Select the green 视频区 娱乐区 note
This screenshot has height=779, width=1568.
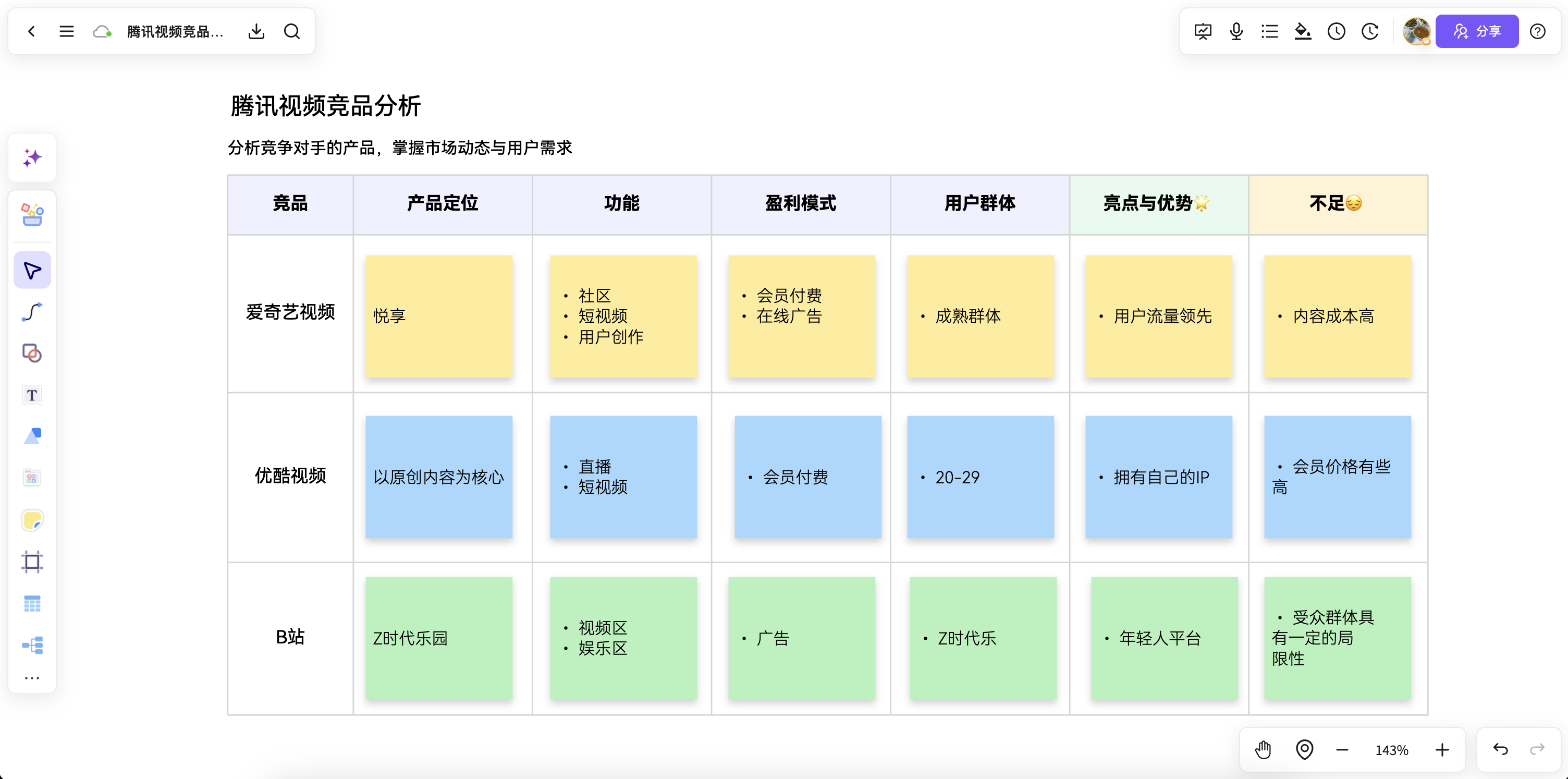pyautogui.click(x=623, y=638)
